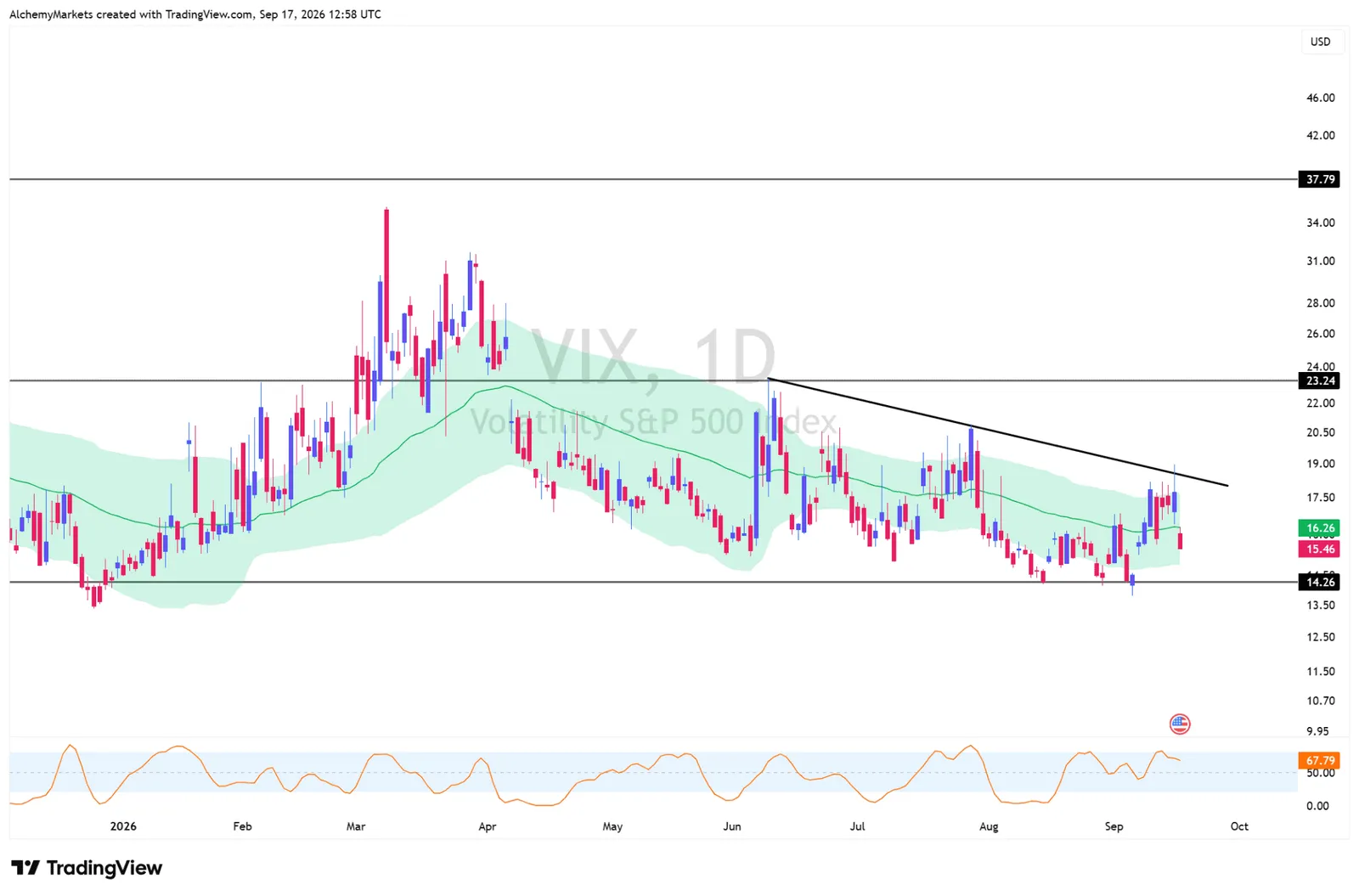This screenshot has width=1359, height=896.
Task: Select the 14.26 horizontal line price label
Action: [1320, 582]
